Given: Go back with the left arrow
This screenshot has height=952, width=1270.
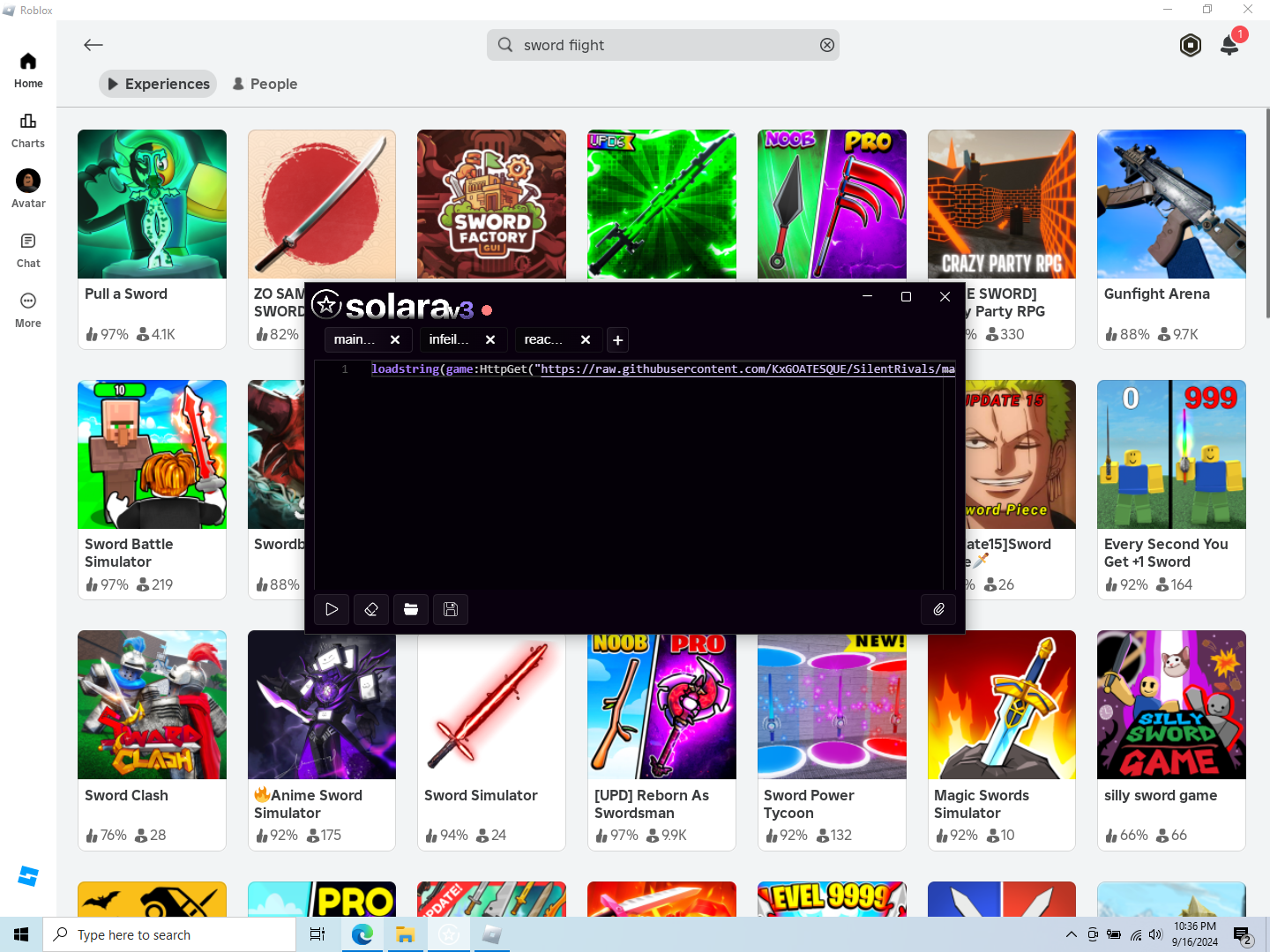Looking at the screenshot, I should pyautogui.click(x=93, y=45).
